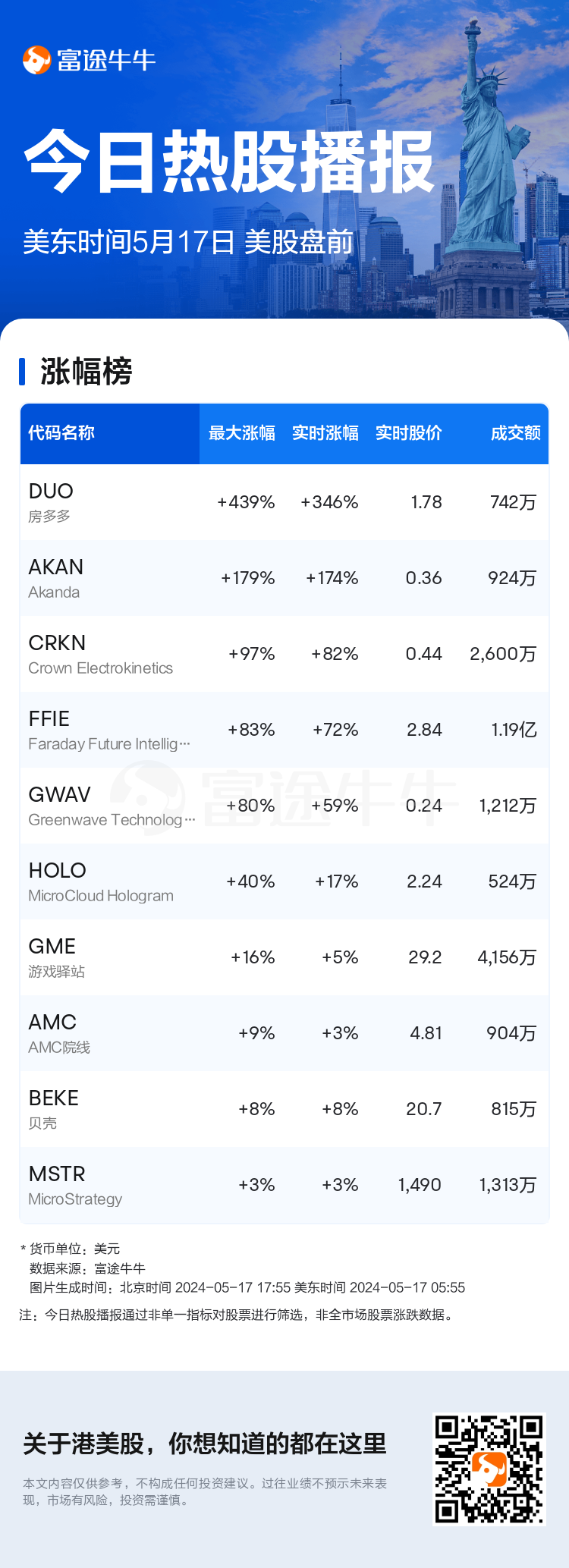Click the 实时涨幅 column header
This screenshot has width=569, height=1568.
tap(325, 433)
